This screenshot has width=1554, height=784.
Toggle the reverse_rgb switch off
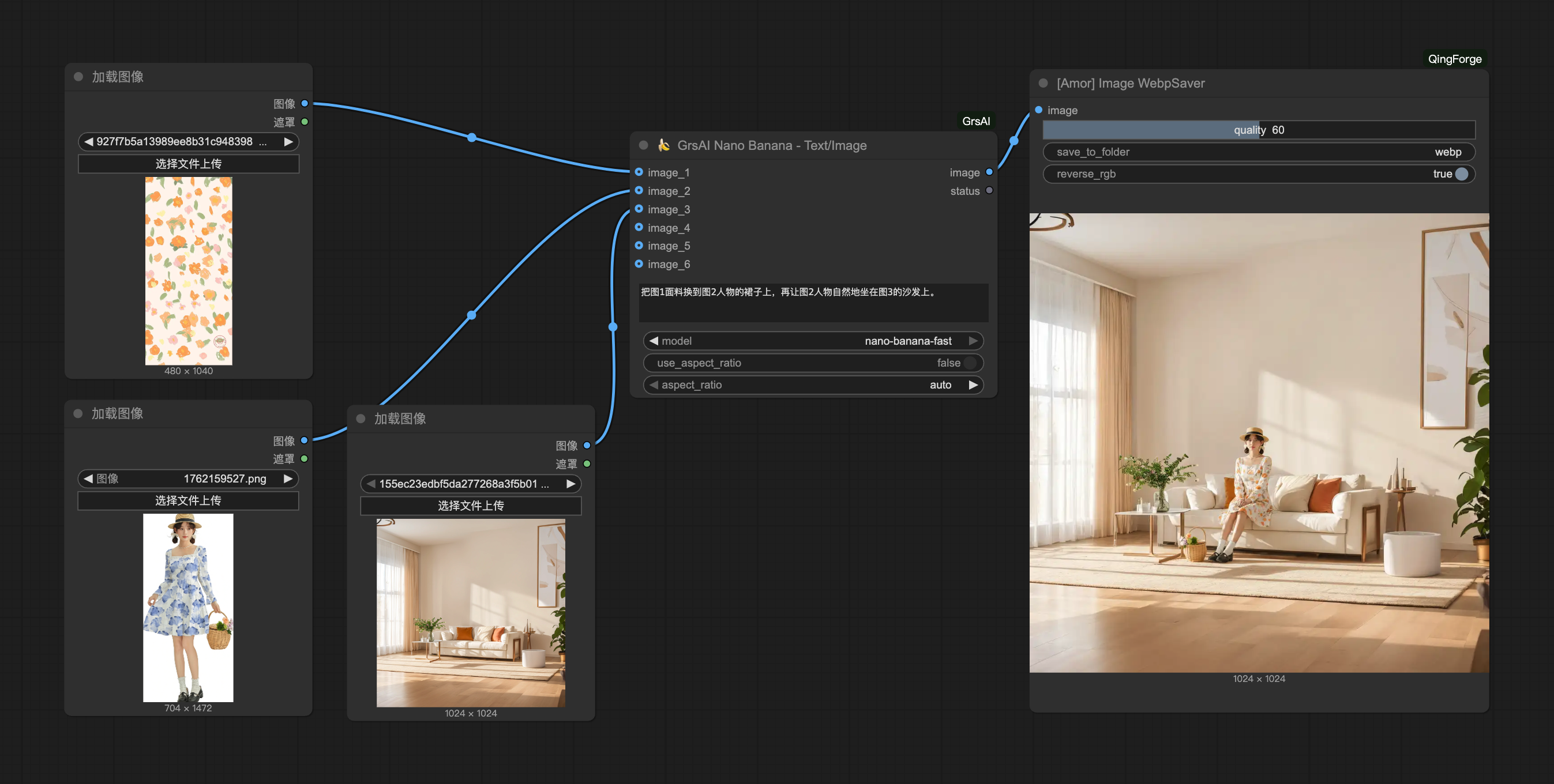pos(1461,174)
